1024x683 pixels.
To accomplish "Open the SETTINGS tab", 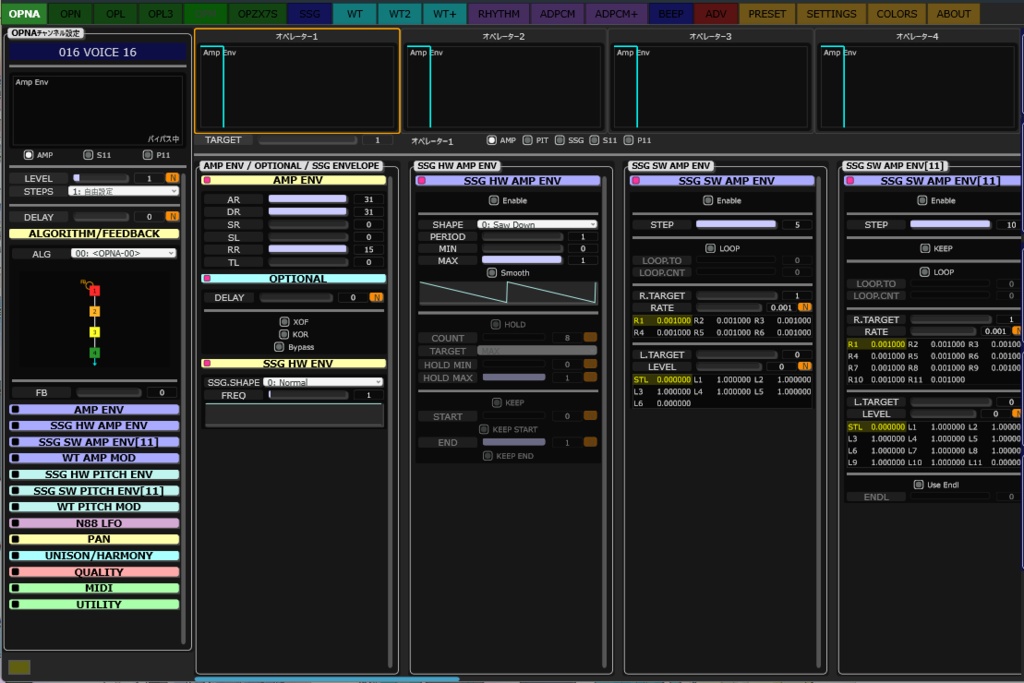I will [x=831, y=13].
